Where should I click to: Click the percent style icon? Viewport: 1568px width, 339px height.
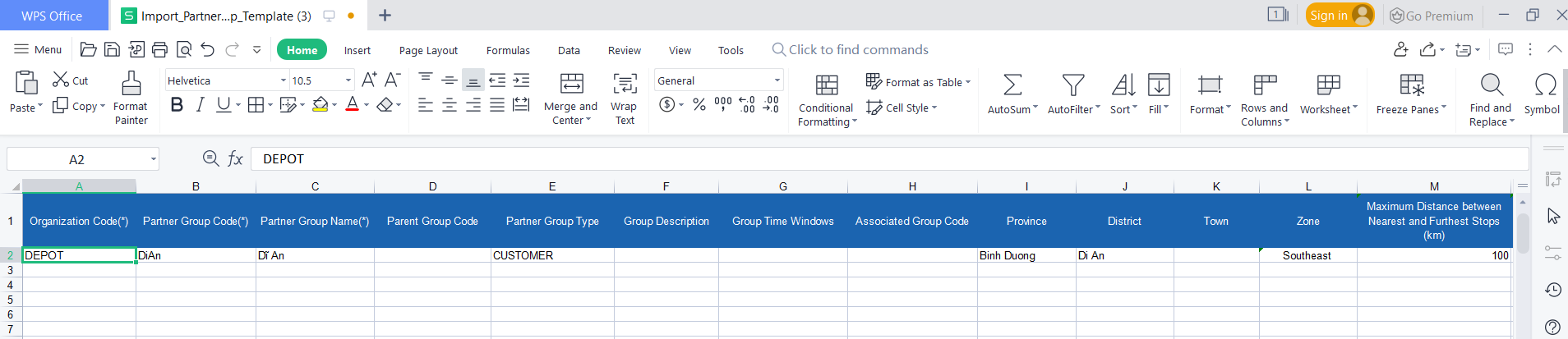[x=699, y=104]
